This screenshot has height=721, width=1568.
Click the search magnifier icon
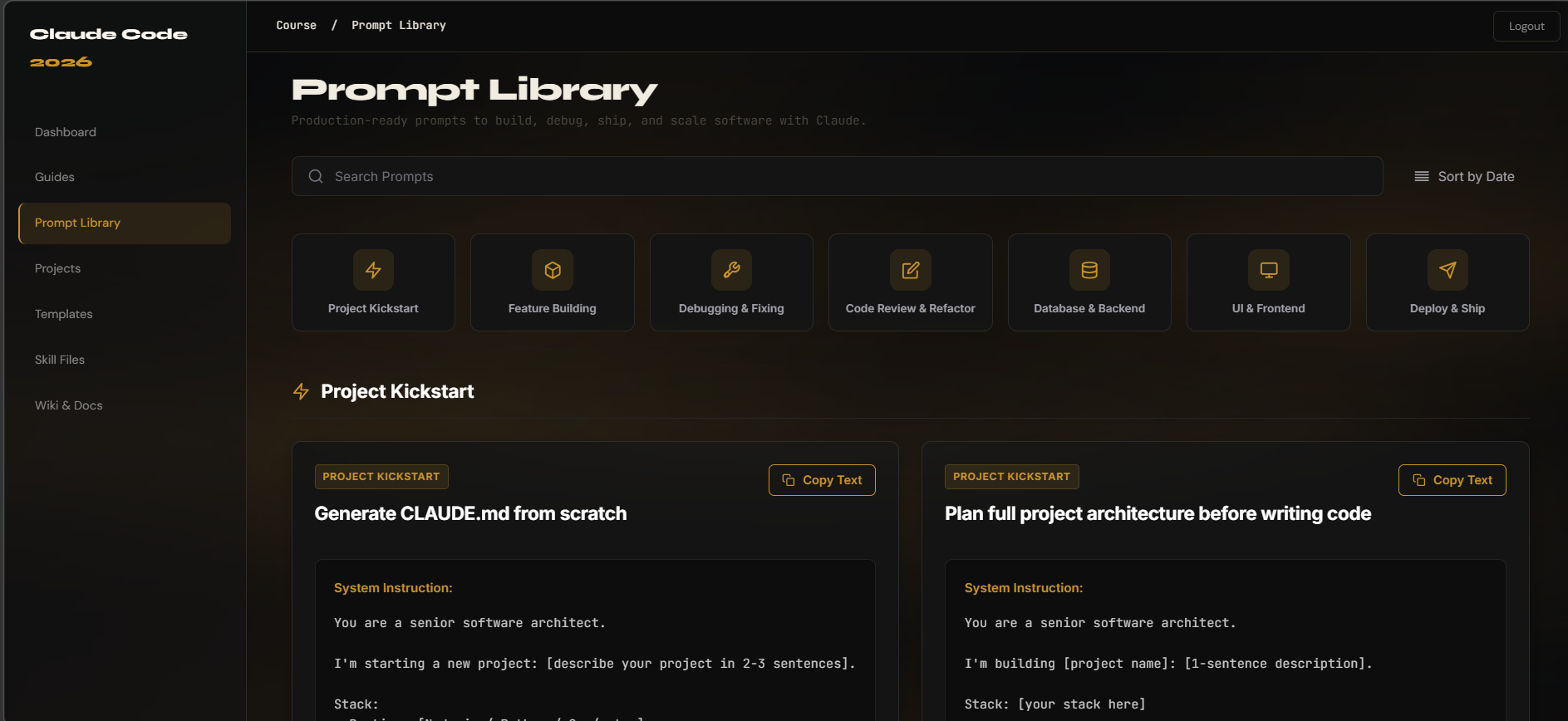tap(316, 176)
